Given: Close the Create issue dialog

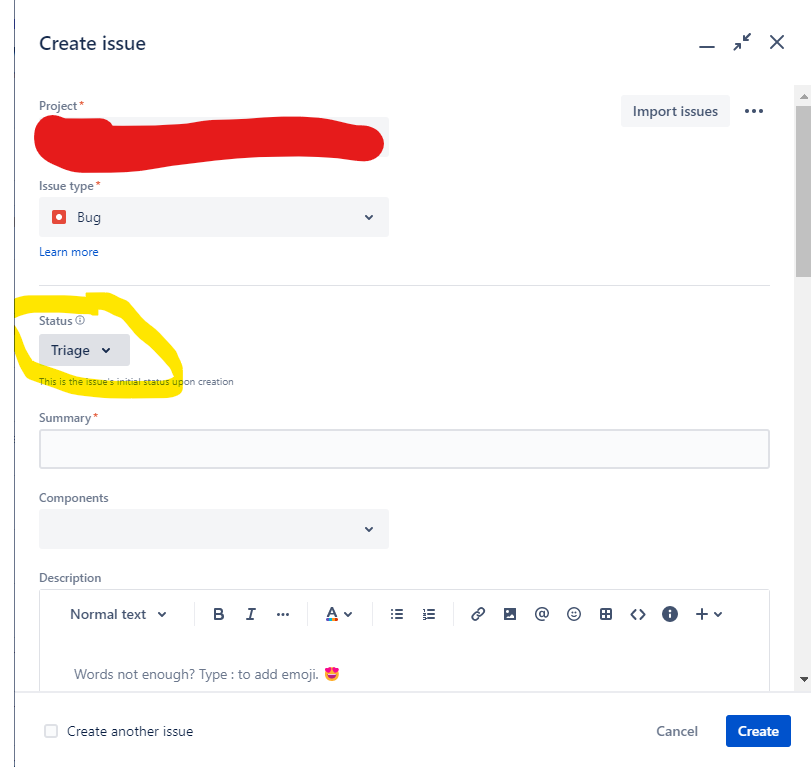Looking at the screenshot, I should pos(777,42).
